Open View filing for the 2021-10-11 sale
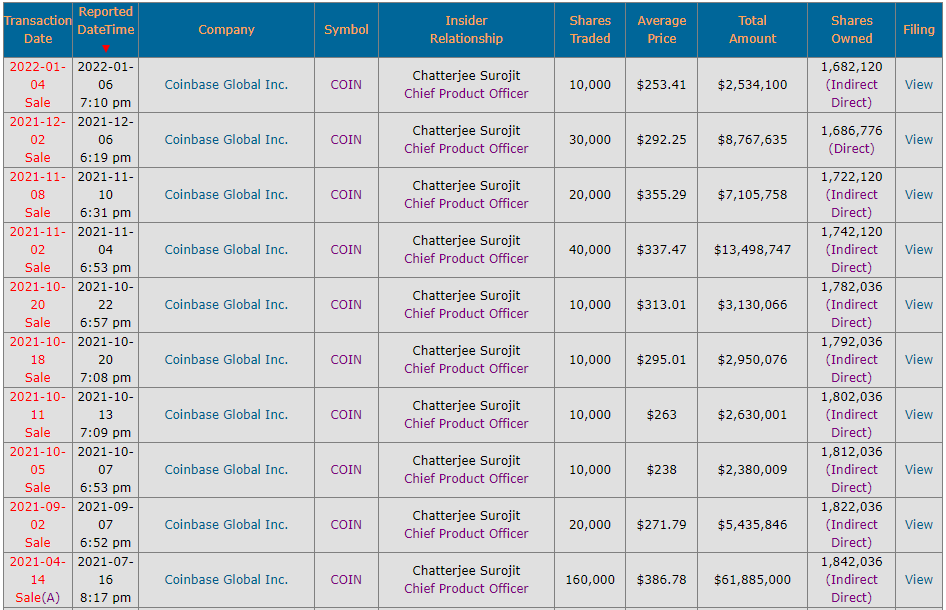Screen dimensions: 946x610 click(x=919, y=415)
